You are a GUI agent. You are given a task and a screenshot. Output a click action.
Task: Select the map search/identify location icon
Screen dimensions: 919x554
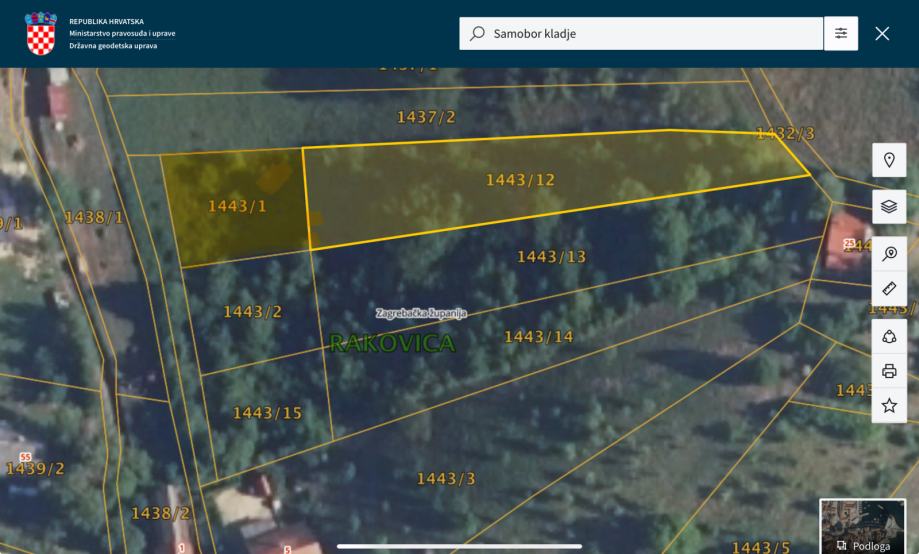889,253
